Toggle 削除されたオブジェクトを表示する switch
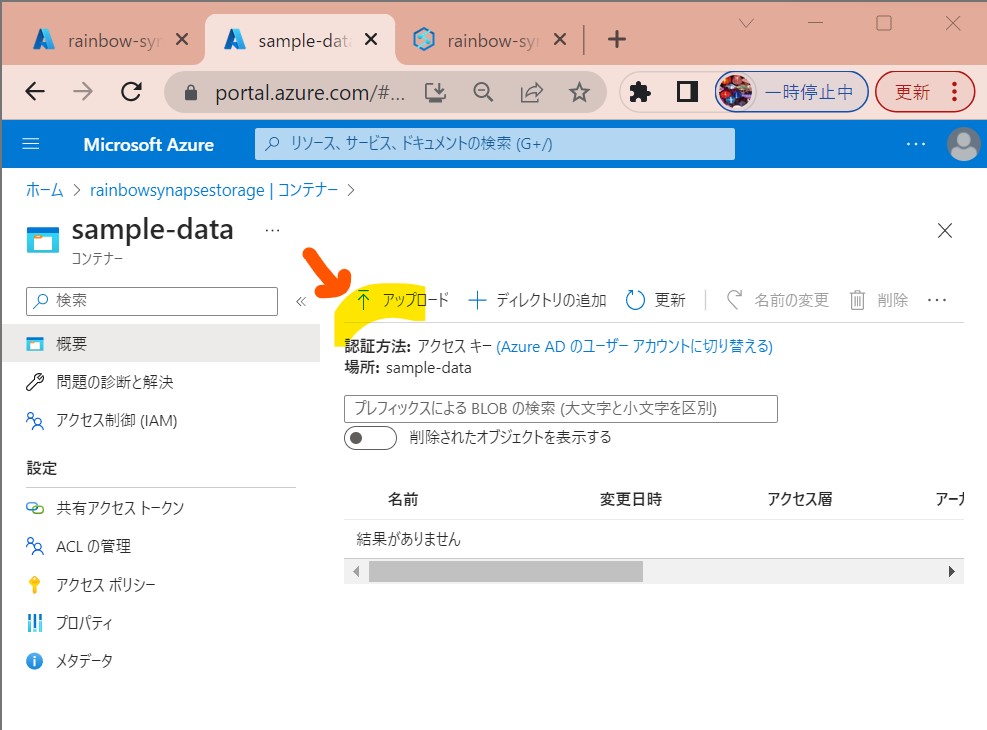Screen dimensions: 987x730 click(x=370, y=438)
